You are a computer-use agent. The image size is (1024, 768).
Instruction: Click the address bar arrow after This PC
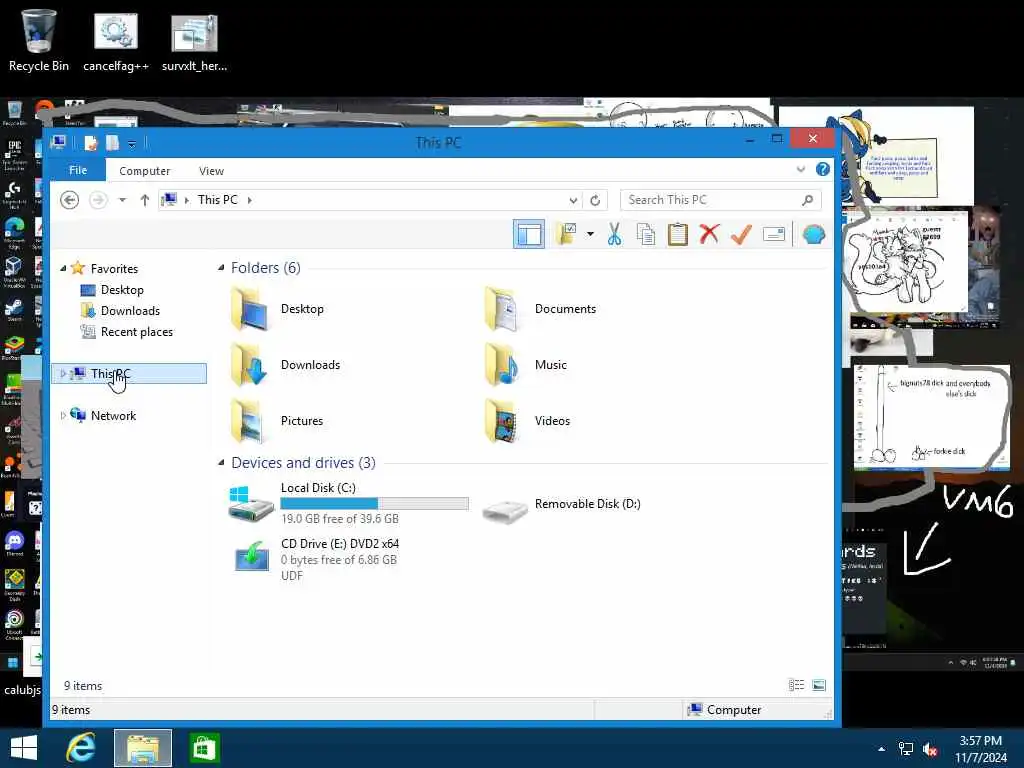[249, 200]
